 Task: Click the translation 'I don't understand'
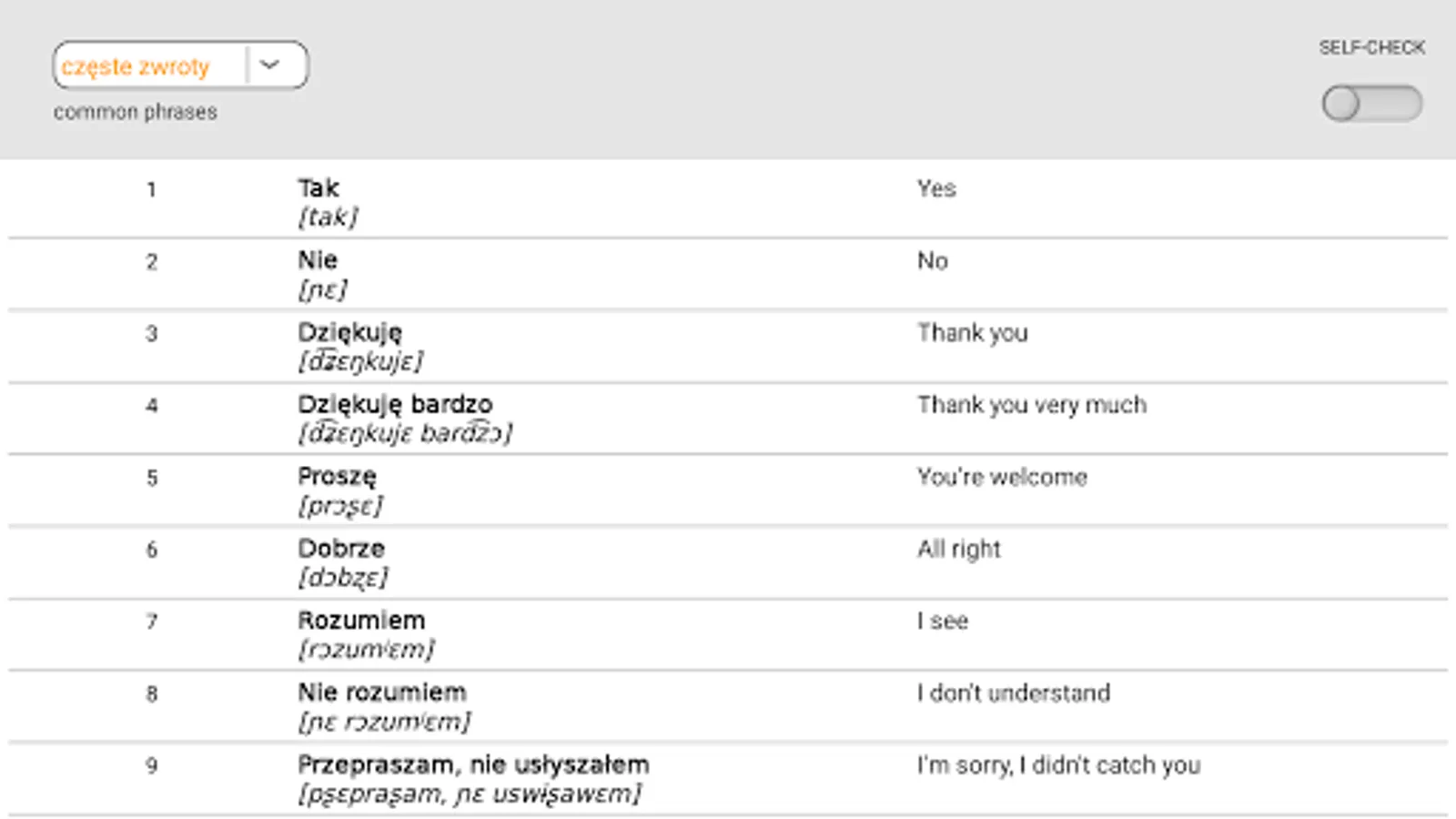pos(1013,693)
